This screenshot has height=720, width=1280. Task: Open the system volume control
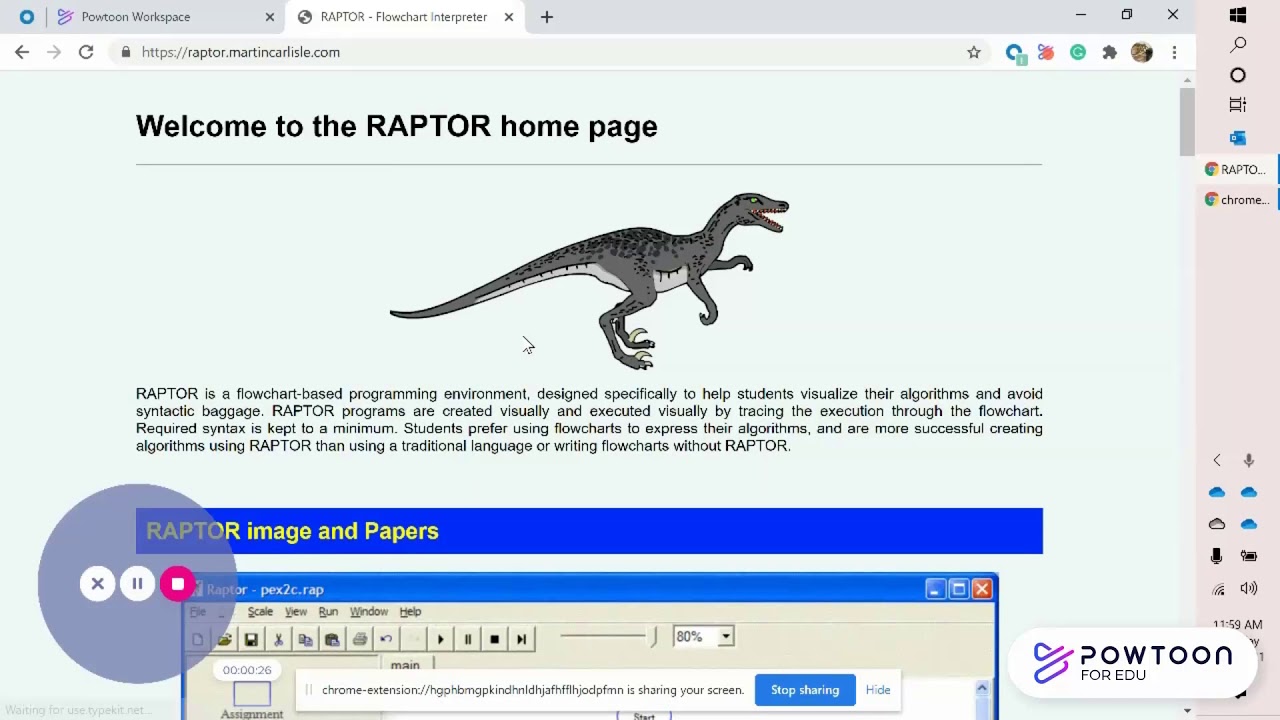click(x=1249, y=589)
